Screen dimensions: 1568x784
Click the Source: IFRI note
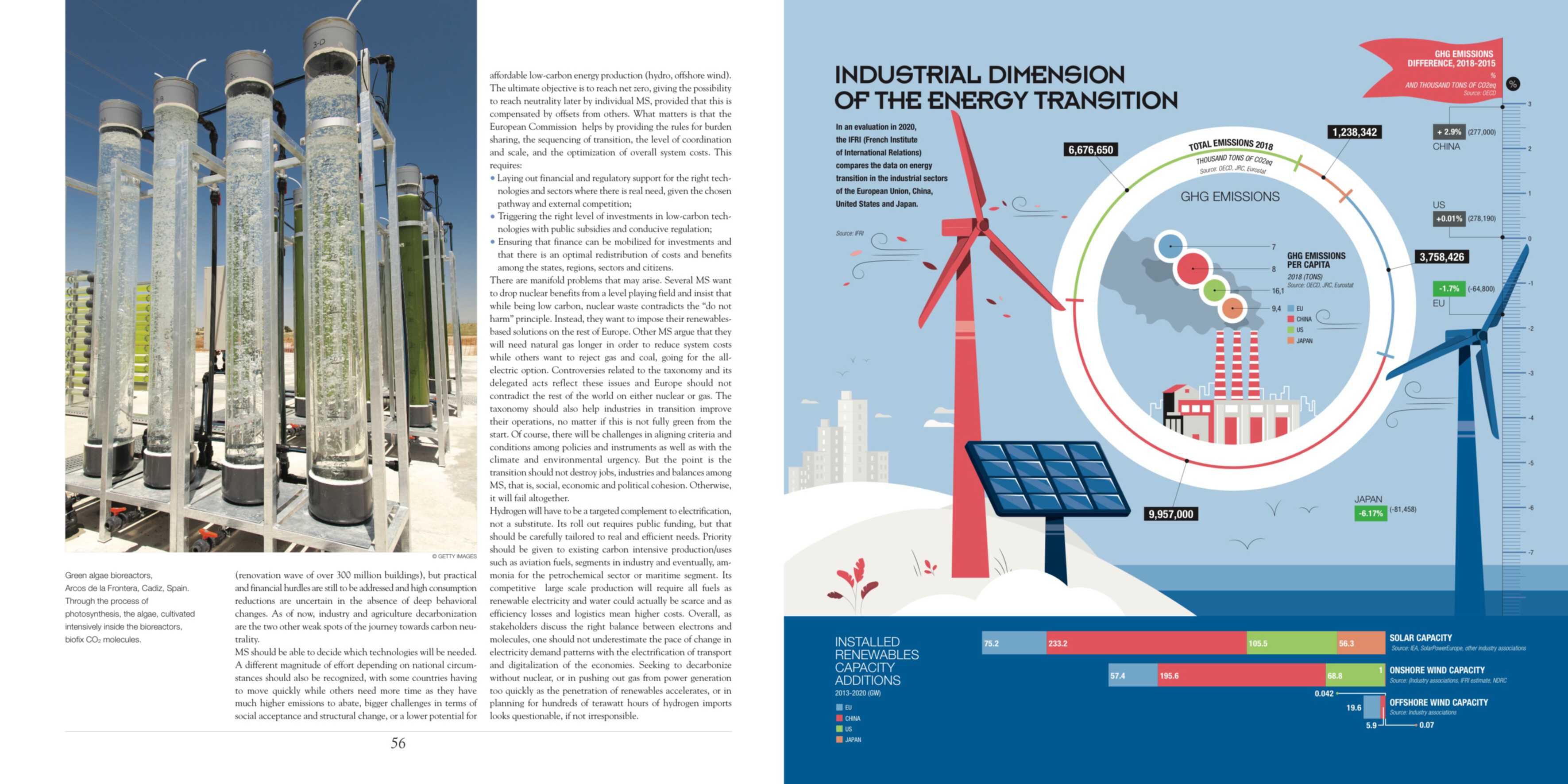849,233
